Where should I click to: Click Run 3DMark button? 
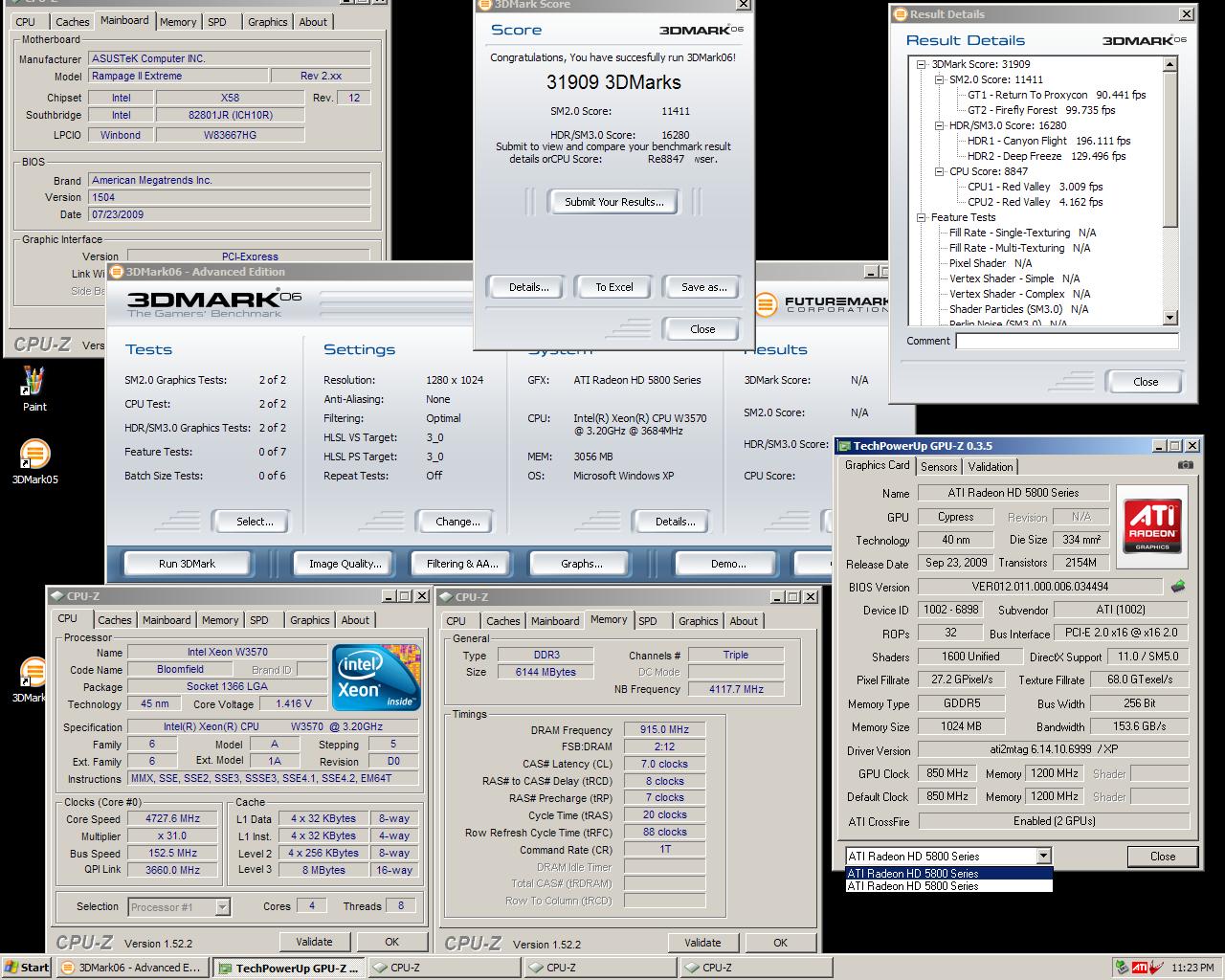187,564
